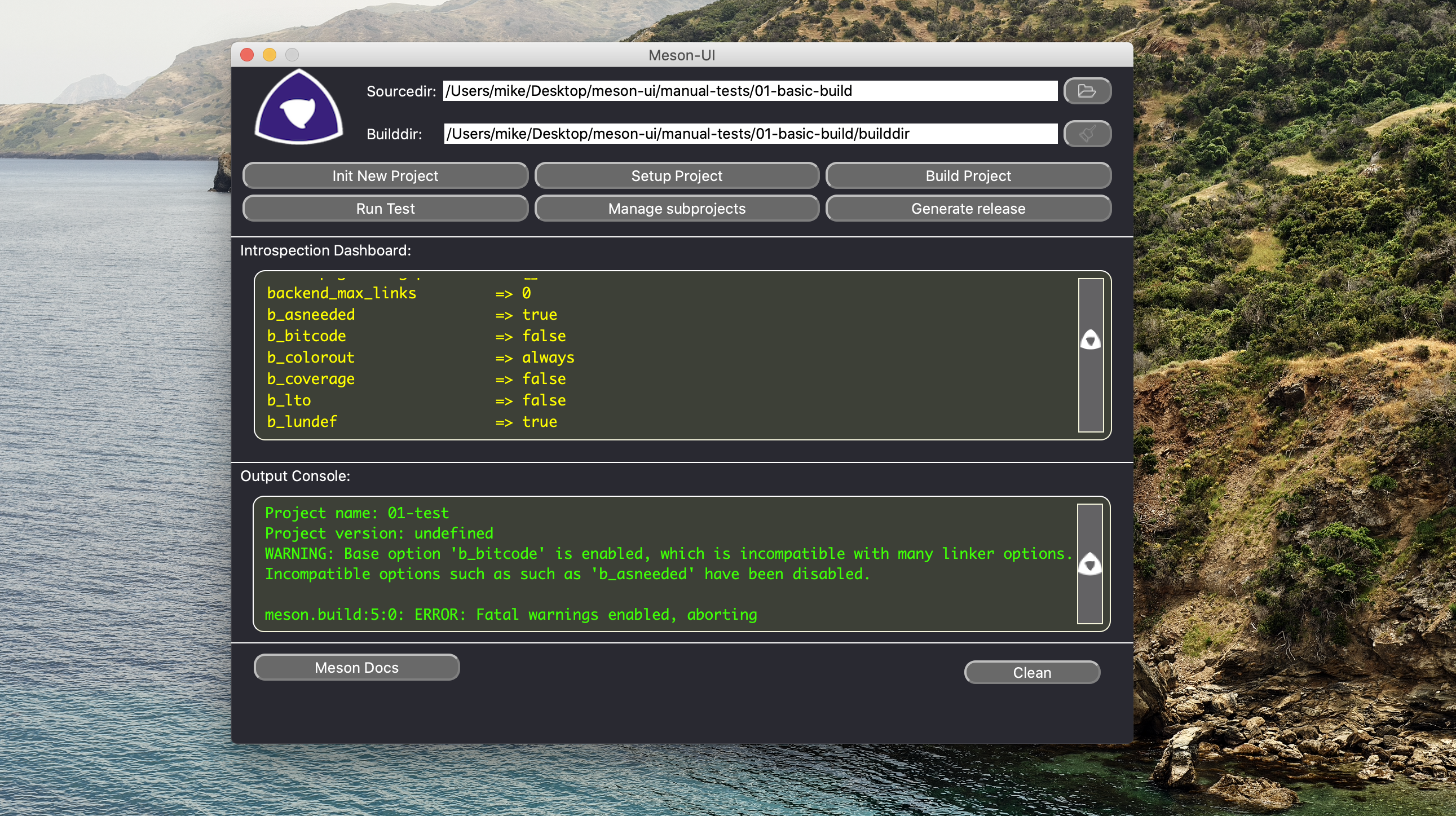Click Output Console scrollbar handle icon
Image resolution: width=1456 pixels, height=816 pixels.
[x=1089, y=564]
